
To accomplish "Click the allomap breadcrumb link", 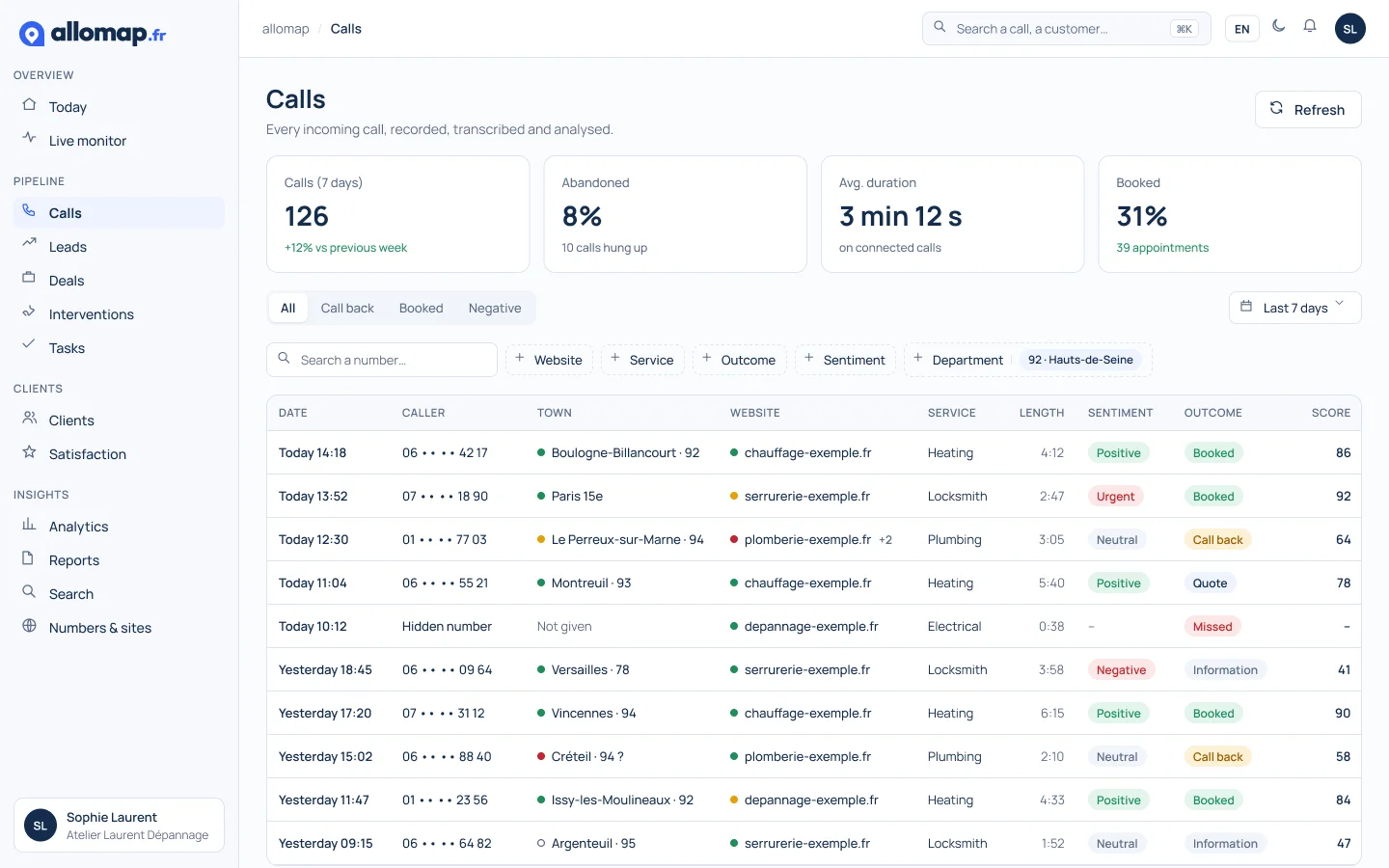I will (x=286, y=29).
